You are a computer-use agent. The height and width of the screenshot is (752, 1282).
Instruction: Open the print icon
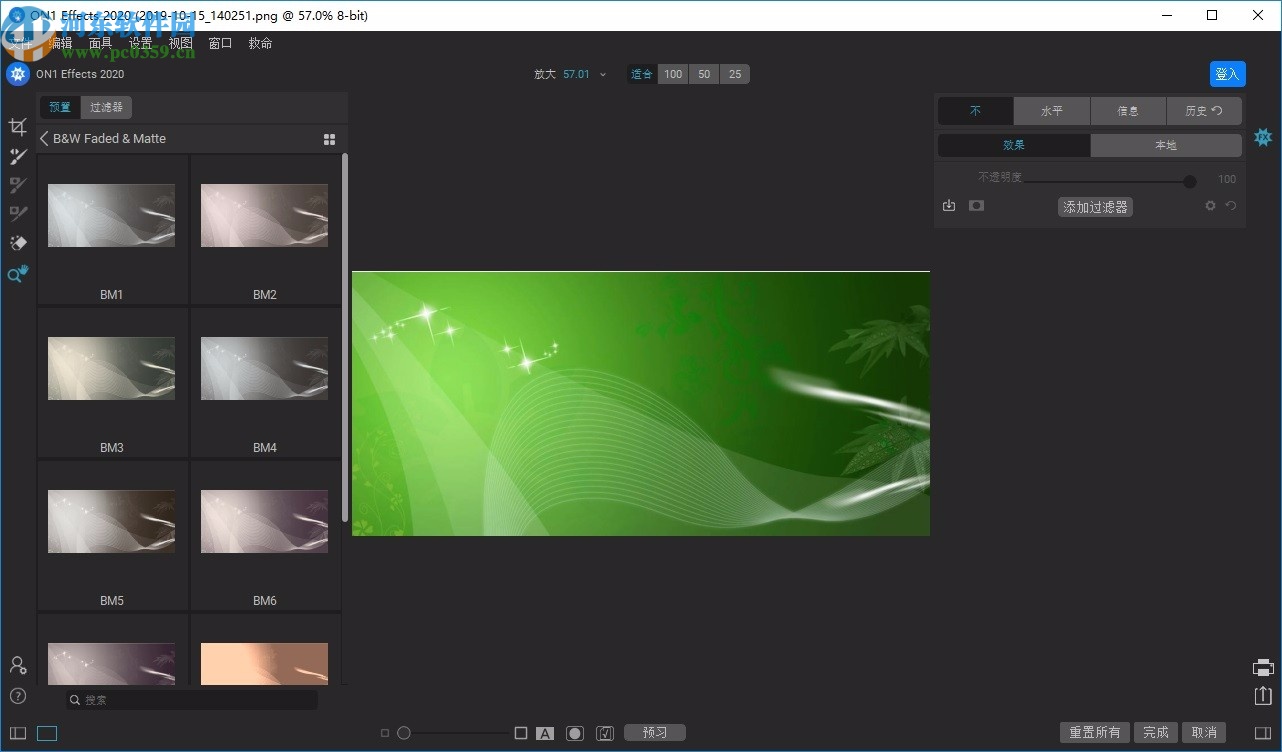click(1263, 667)
